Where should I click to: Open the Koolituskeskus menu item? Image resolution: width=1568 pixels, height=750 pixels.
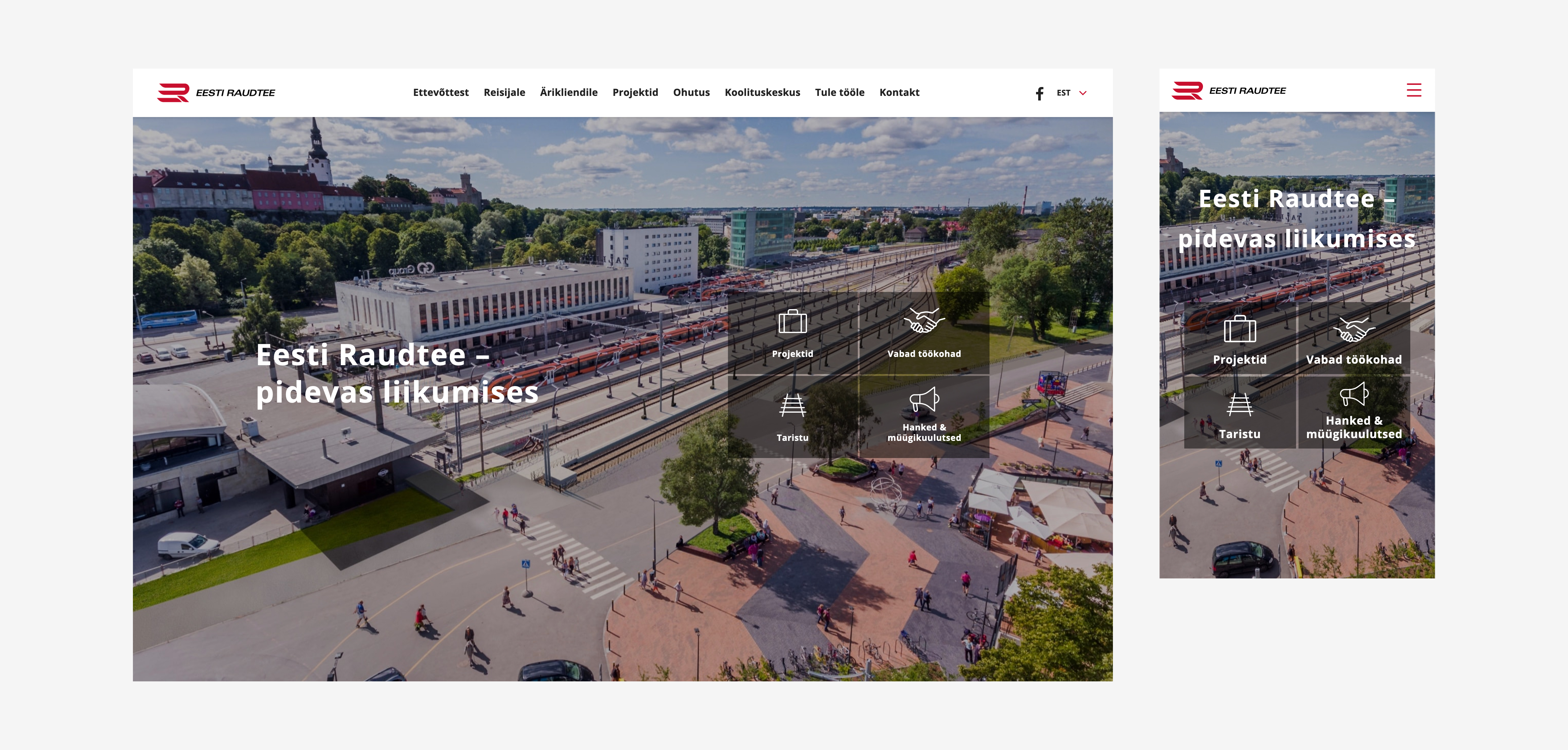click(x=762, y=93)
